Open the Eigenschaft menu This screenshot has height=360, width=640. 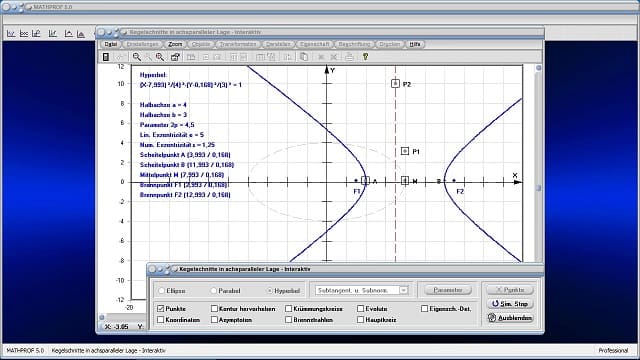point(314,44)
